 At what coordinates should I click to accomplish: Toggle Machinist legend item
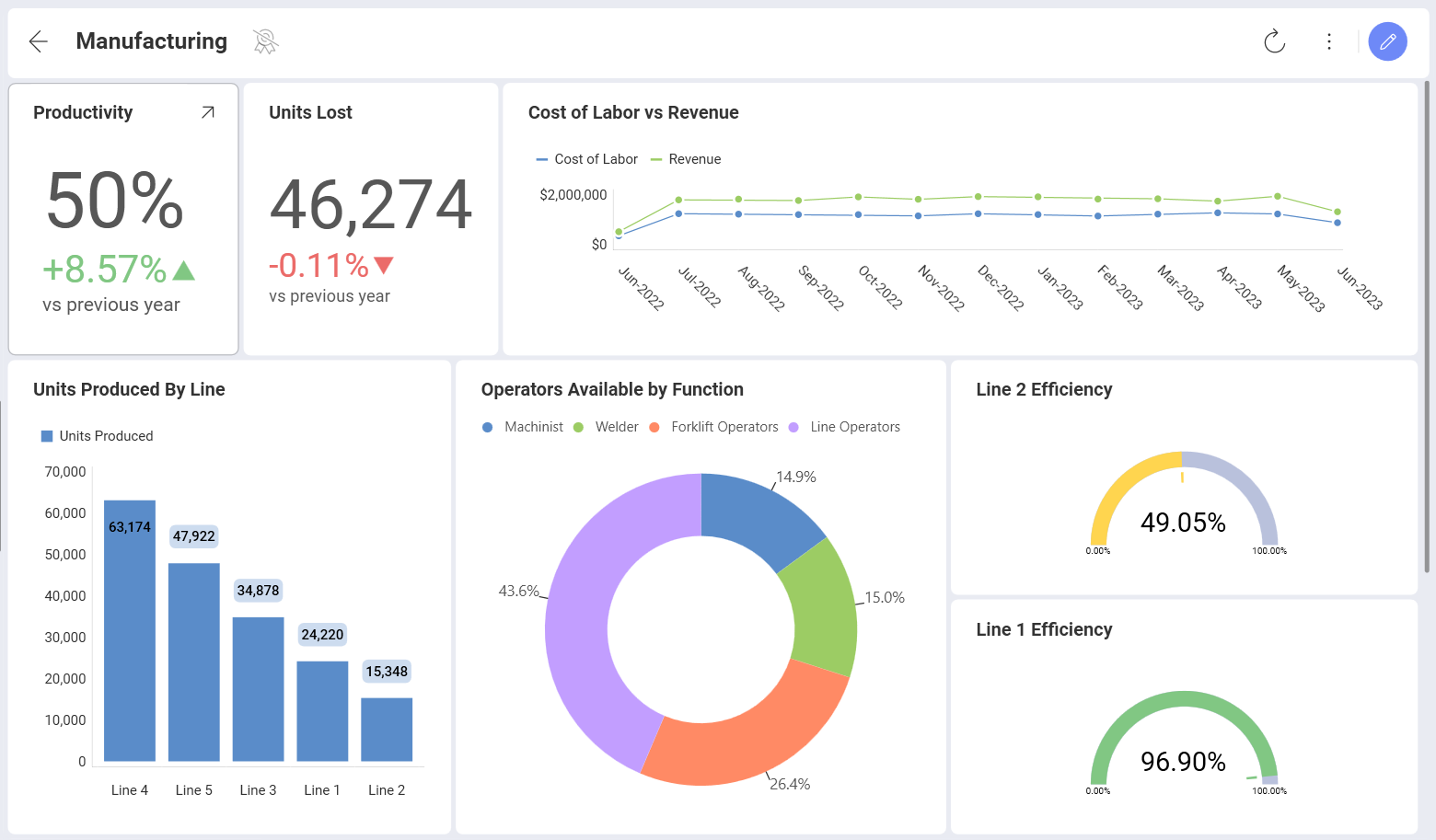tap(523, 427)
